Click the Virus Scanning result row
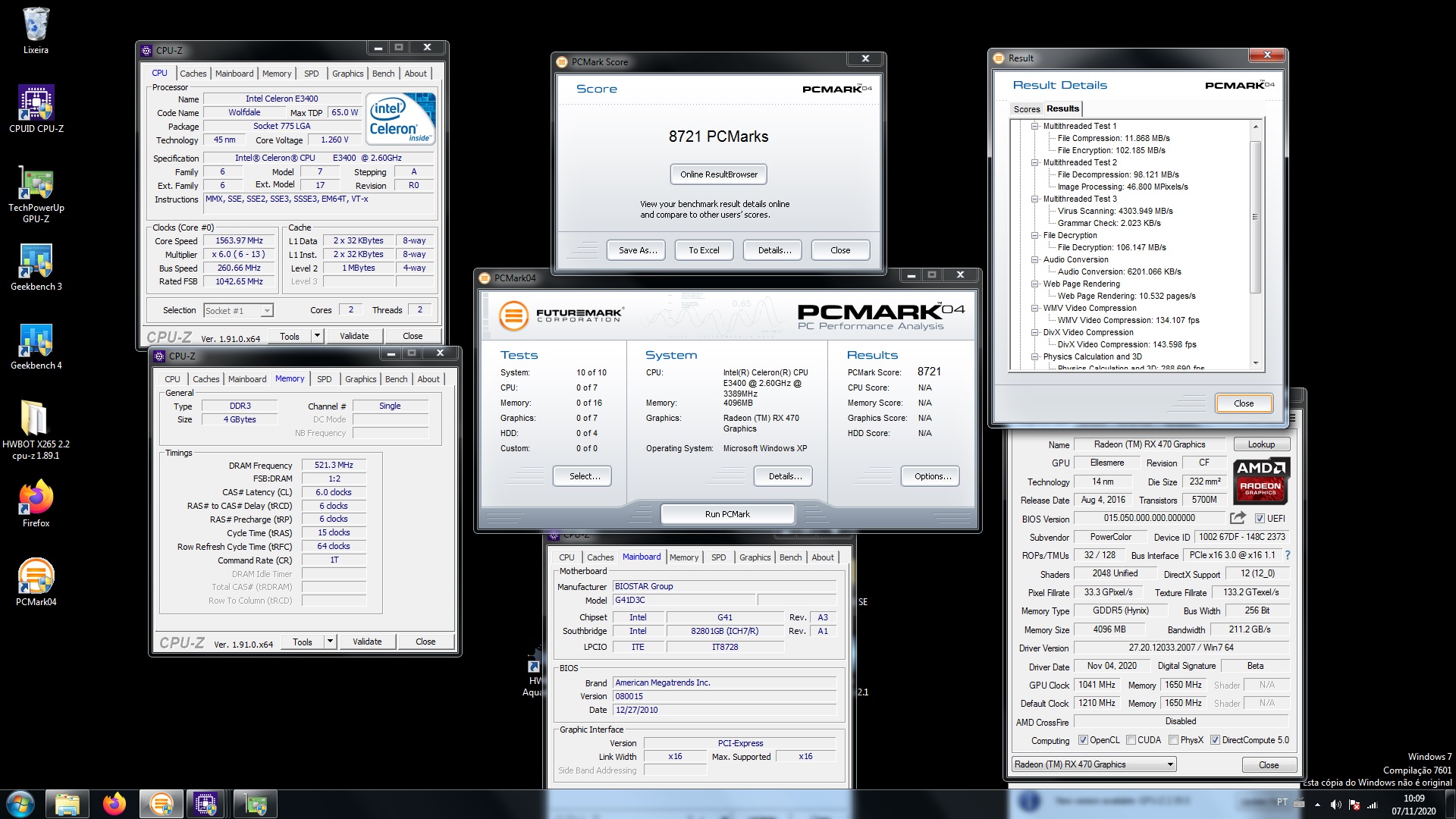1456x819 pixels. pos(1115,211)
